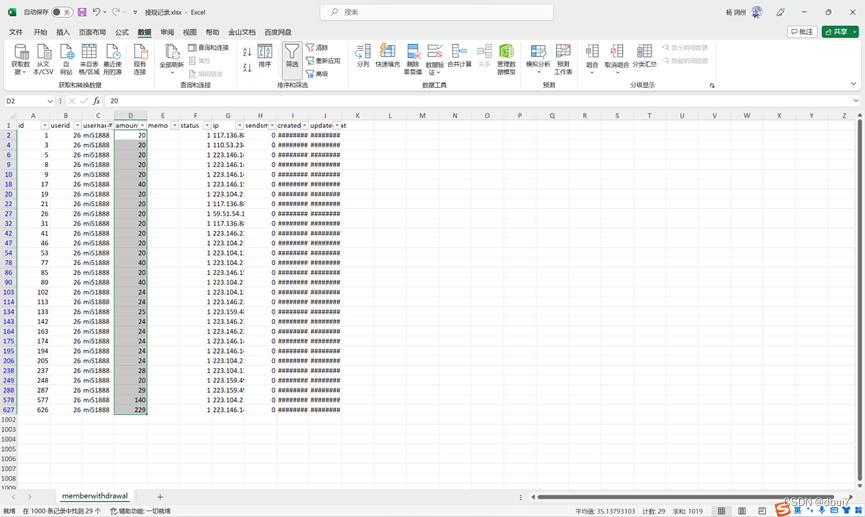The image size is (865, 517).
Task: Add a new sheet with the plus button
Action: click(x=160, y=497)
